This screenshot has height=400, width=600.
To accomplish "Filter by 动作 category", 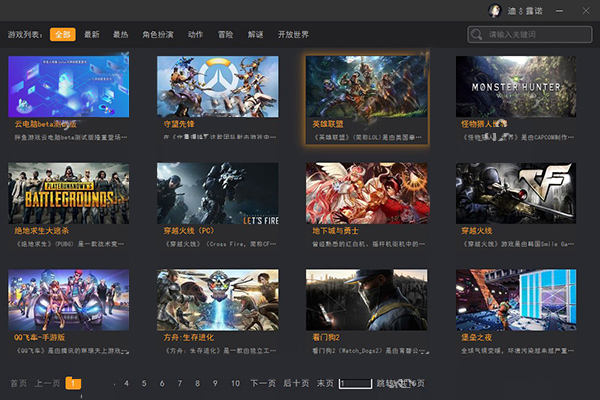I will click(x=195, y=34).
